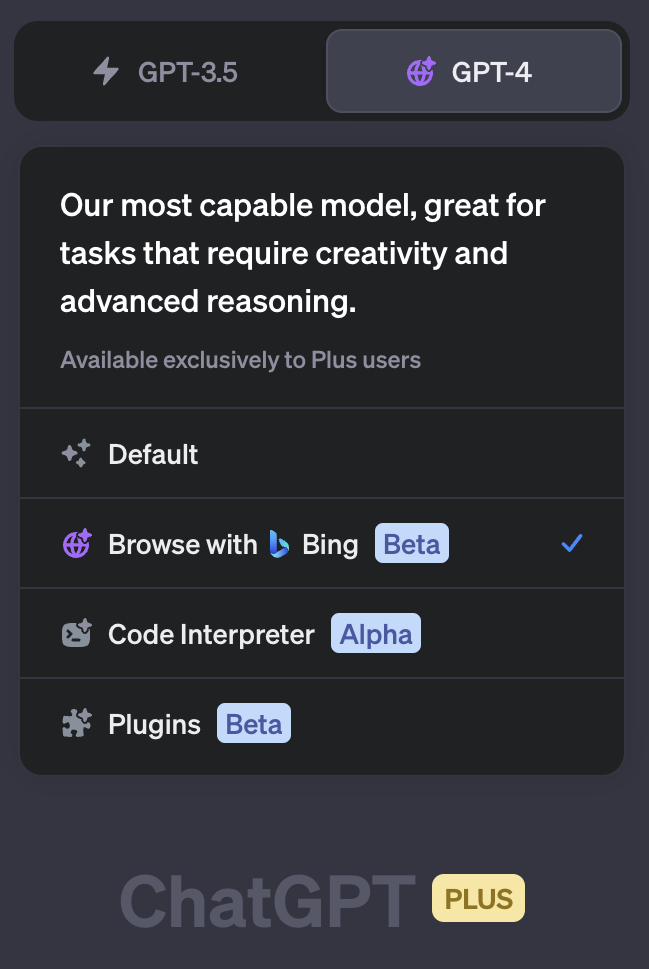The width and height of the screenshot is (649, 969).
Task: Click the Beta badge beside Plugins
Action: pos(253,723)
